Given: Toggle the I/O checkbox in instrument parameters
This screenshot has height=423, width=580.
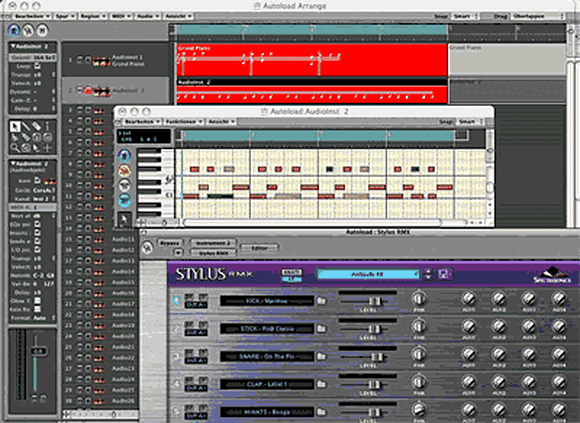Looking at the screenshot, I should tap(37, 250).
